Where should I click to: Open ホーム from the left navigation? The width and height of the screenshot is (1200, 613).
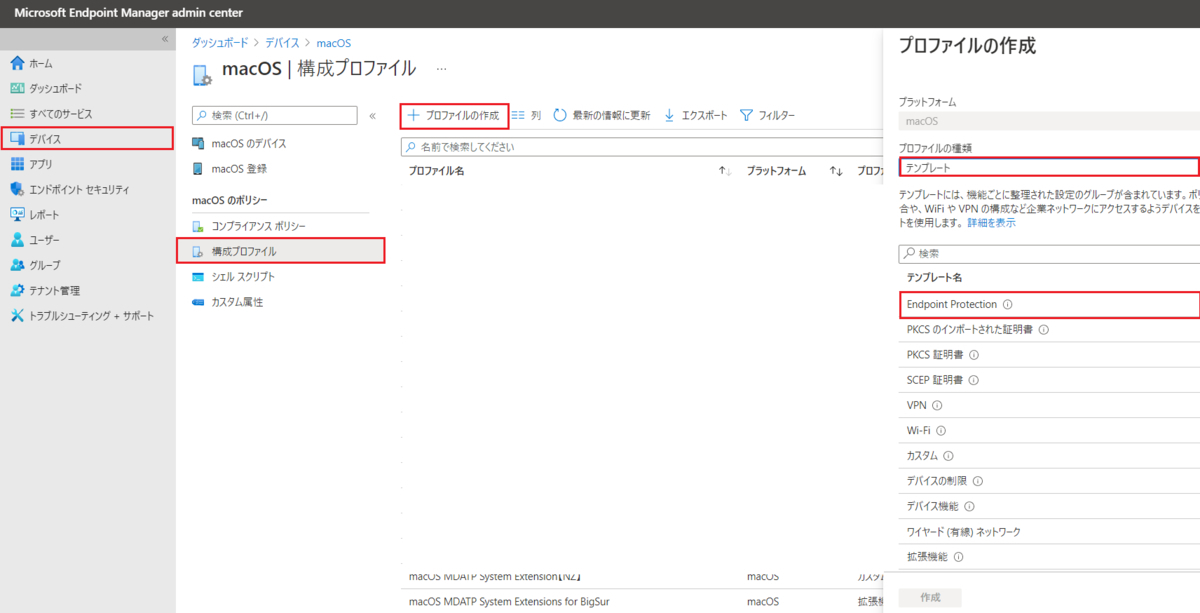[41, 63]
